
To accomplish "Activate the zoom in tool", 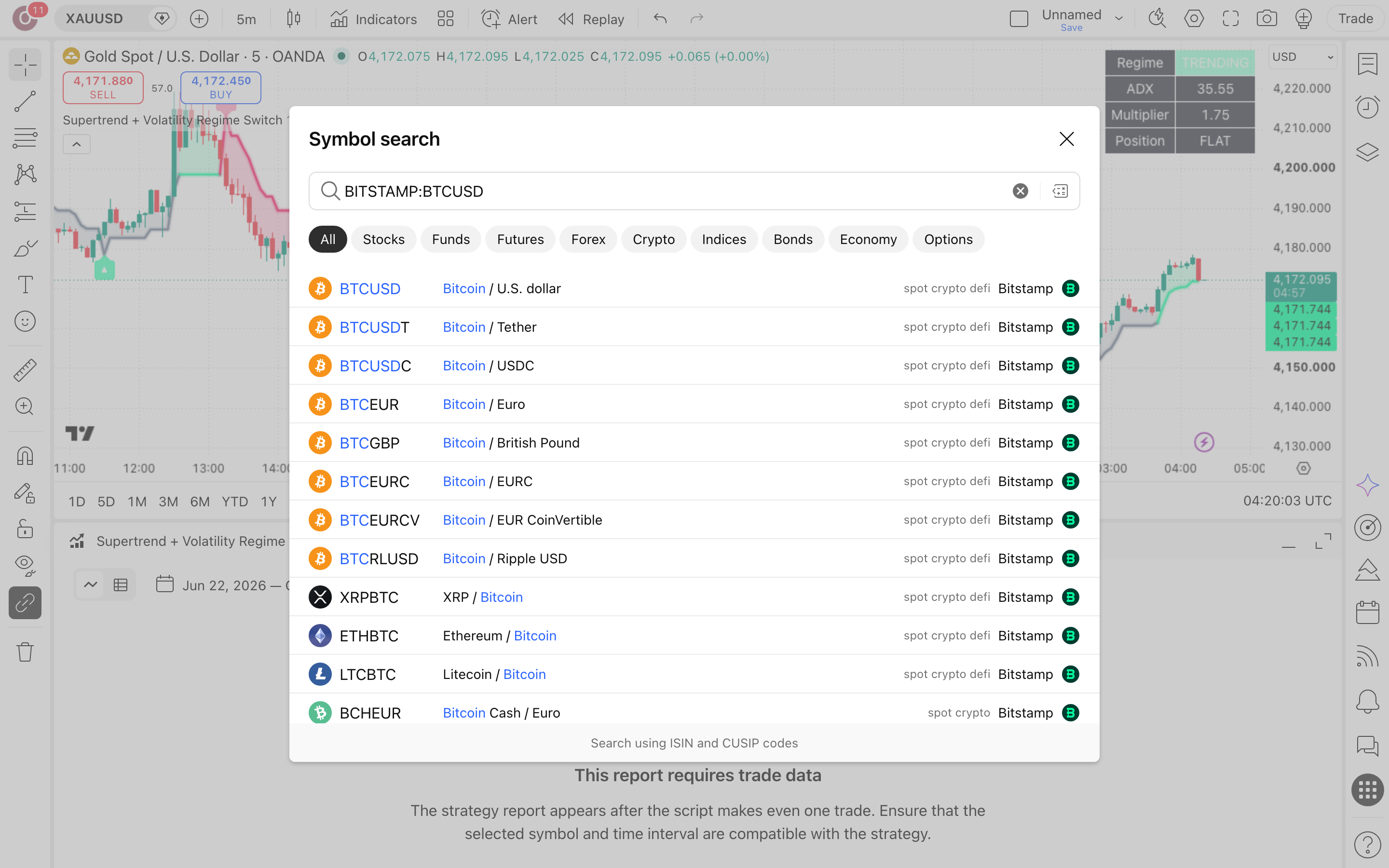I will [25, 407].
